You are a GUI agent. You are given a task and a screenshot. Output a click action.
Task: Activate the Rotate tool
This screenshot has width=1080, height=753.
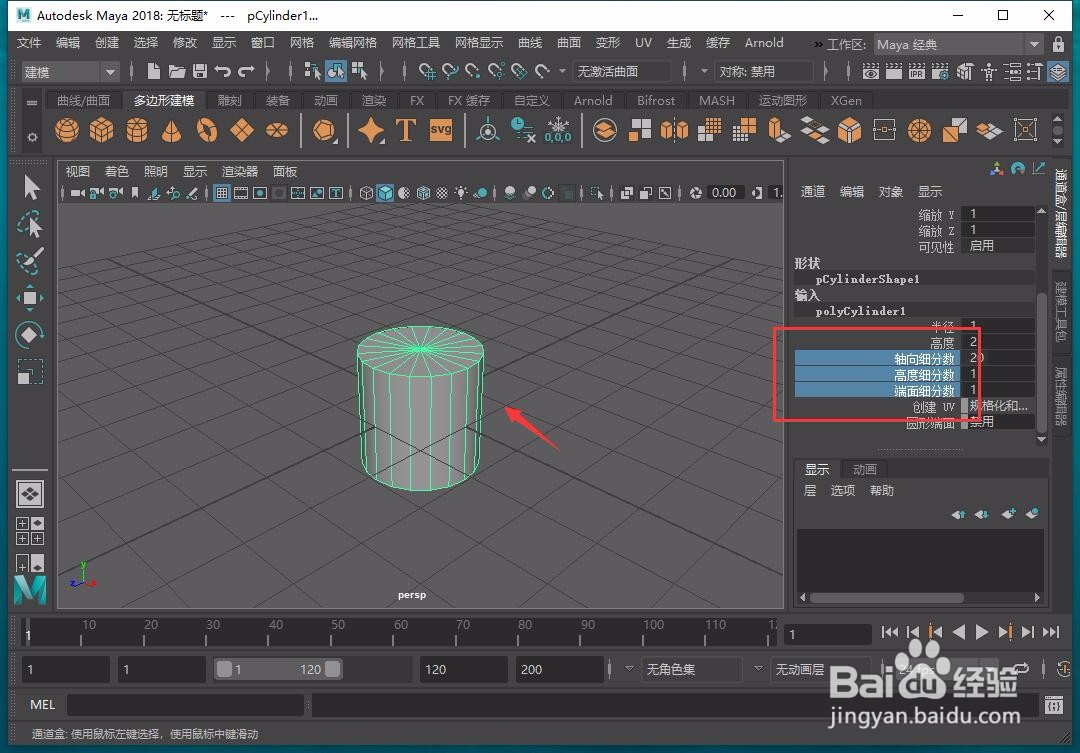30,335
